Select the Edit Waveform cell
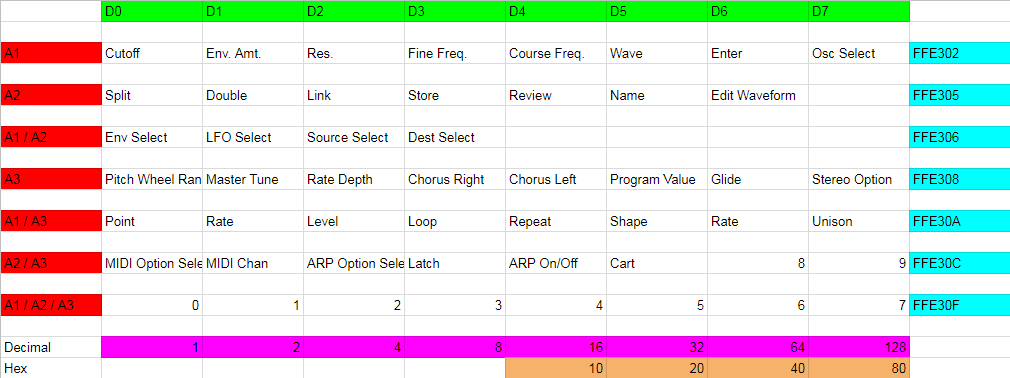The width and height of the screenshot is (1010, 378). click(758, 95)
